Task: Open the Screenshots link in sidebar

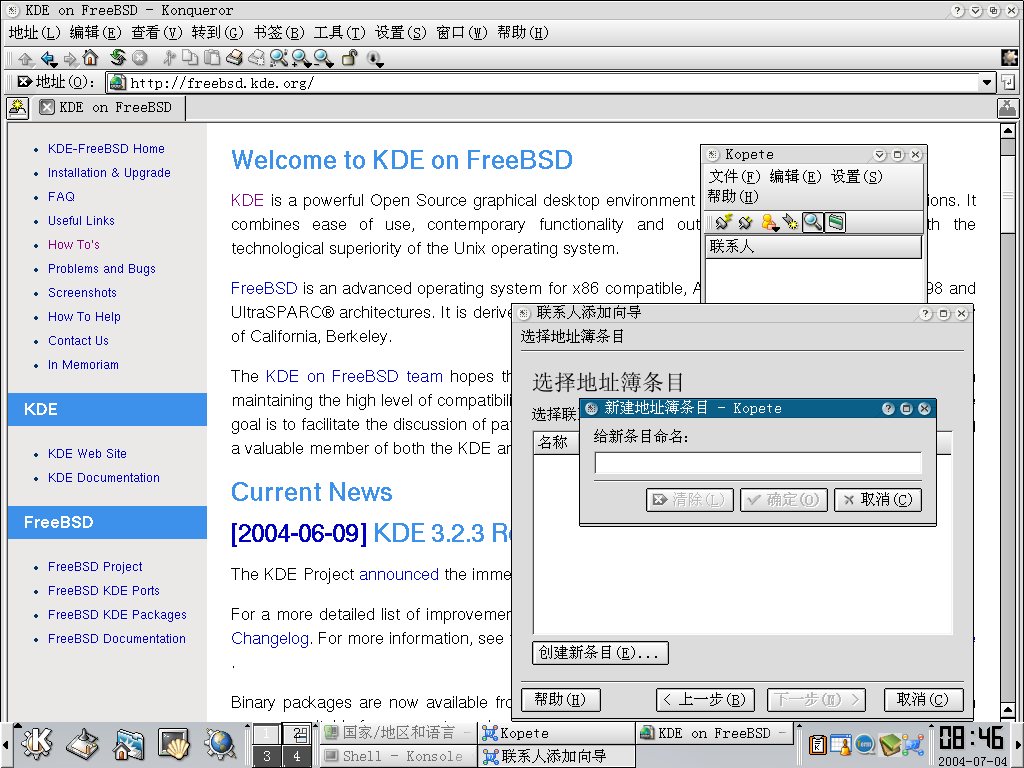Action: coord(82,293)
